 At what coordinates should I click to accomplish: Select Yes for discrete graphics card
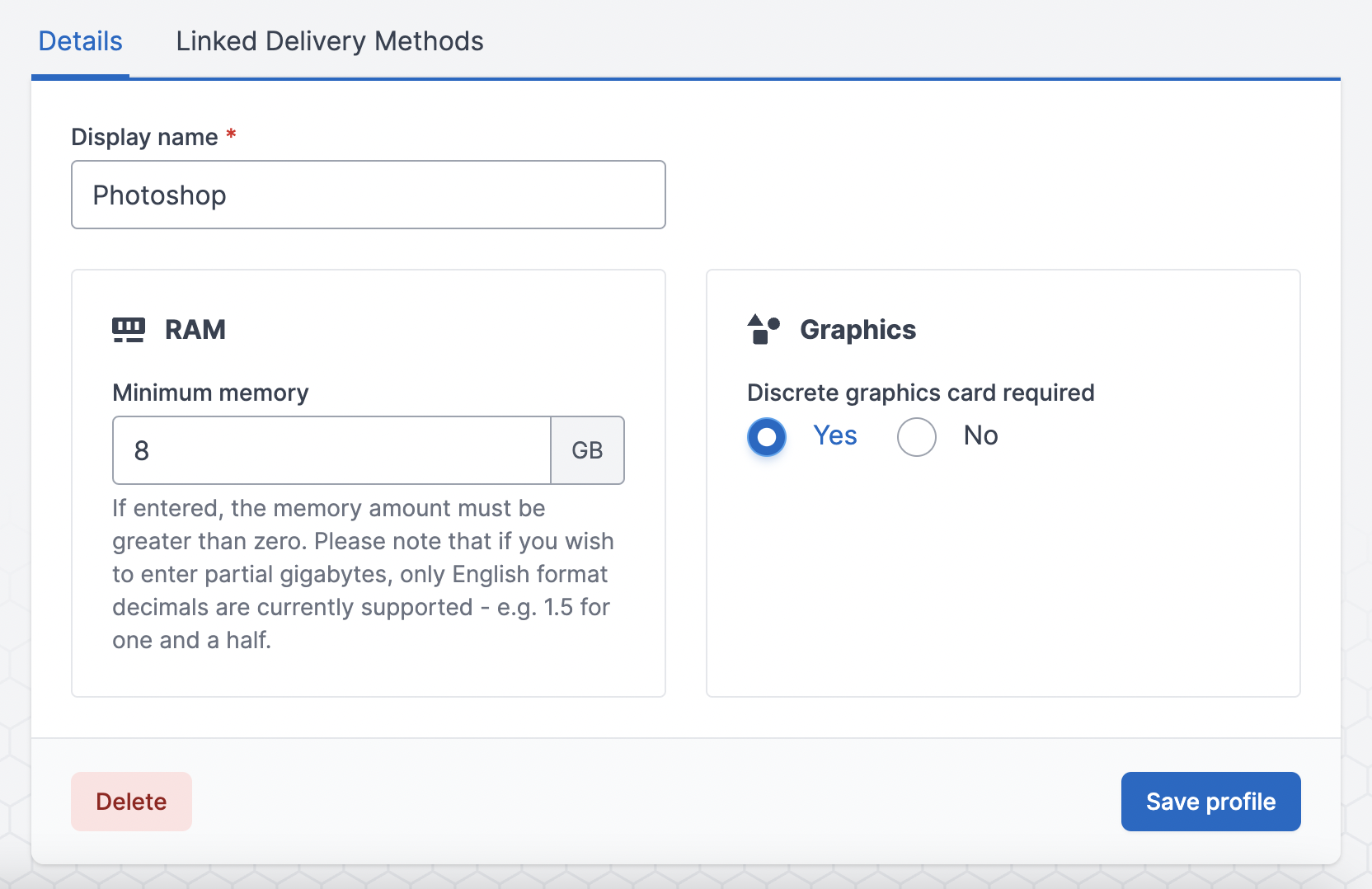767,436
